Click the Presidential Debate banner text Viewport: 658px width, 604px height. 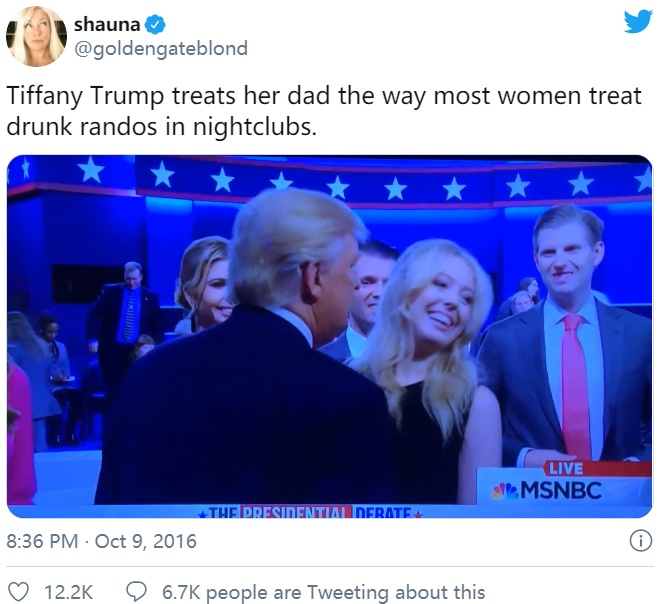tap(311, 512)
